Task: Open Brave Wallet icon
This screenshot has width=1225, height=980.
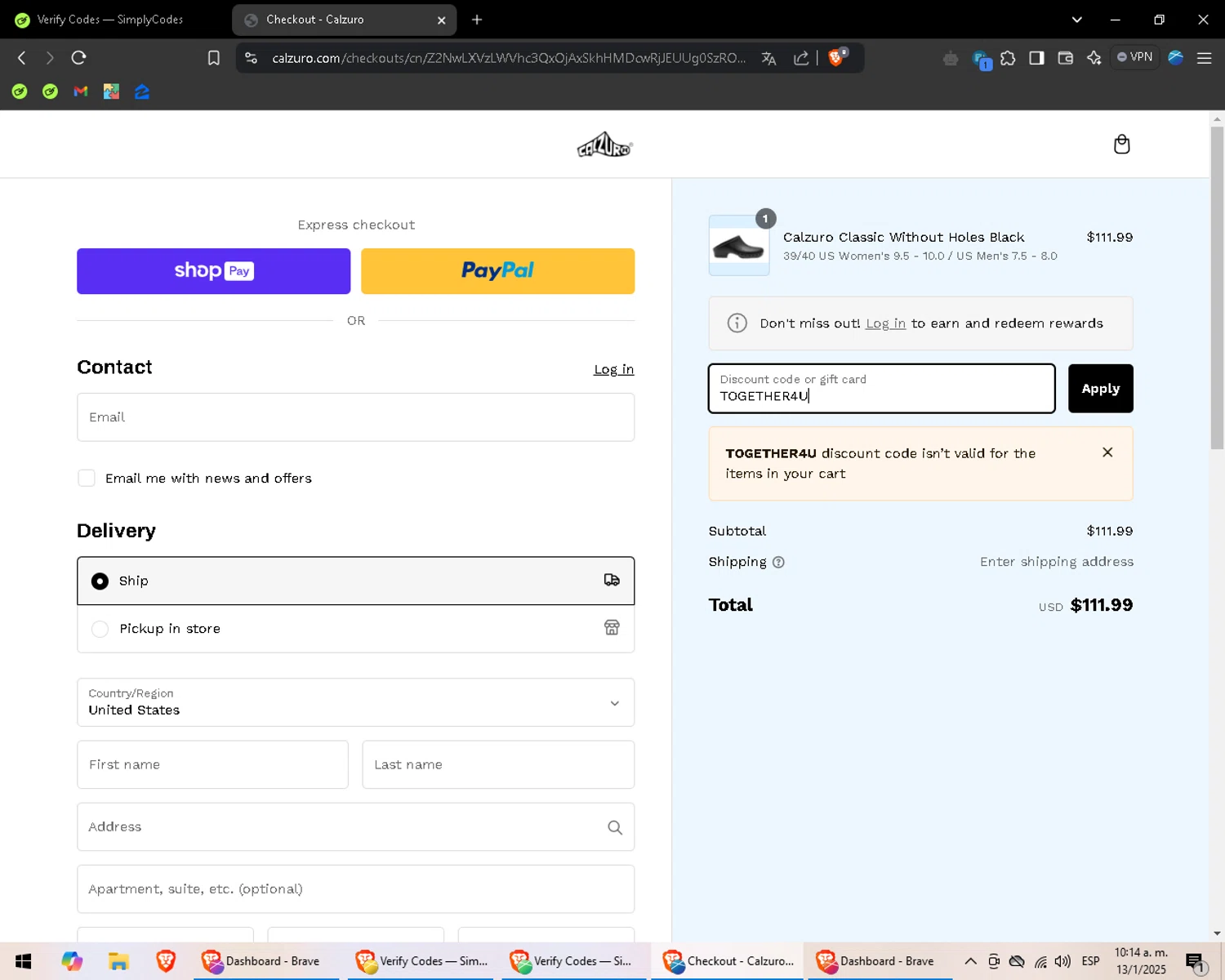Action: [1065, 58]
